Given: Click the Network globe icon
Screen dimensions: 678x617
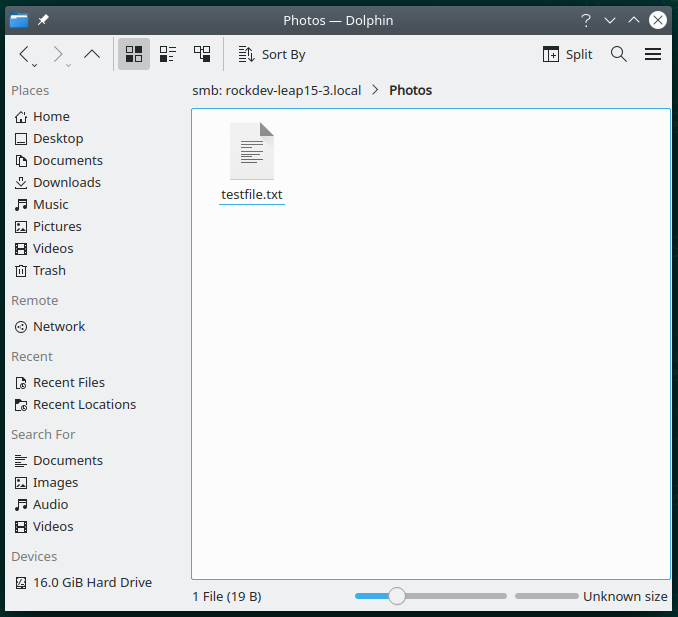Looking at the screenshot, I should click(x=21, y=327).
